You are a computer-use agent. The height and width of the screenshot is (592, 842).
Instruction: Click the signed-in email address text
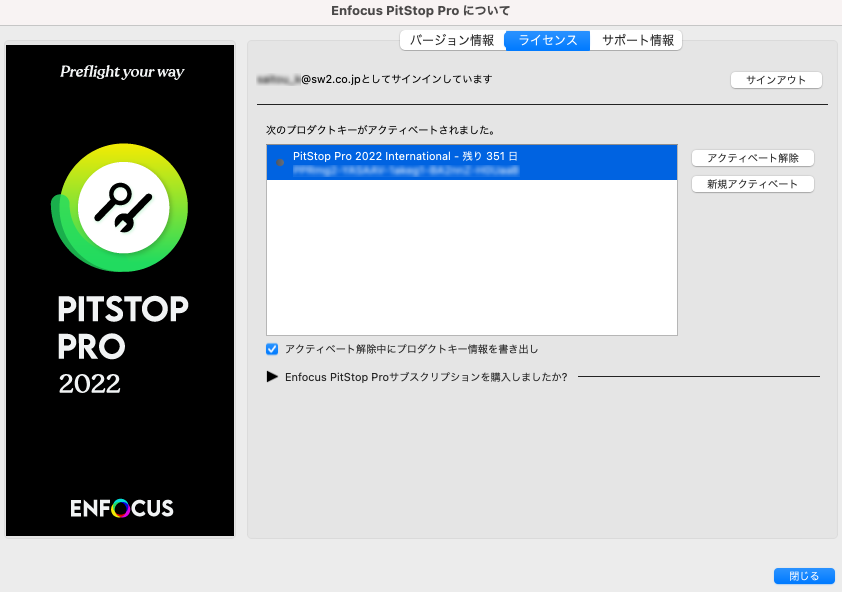[309, 80]
